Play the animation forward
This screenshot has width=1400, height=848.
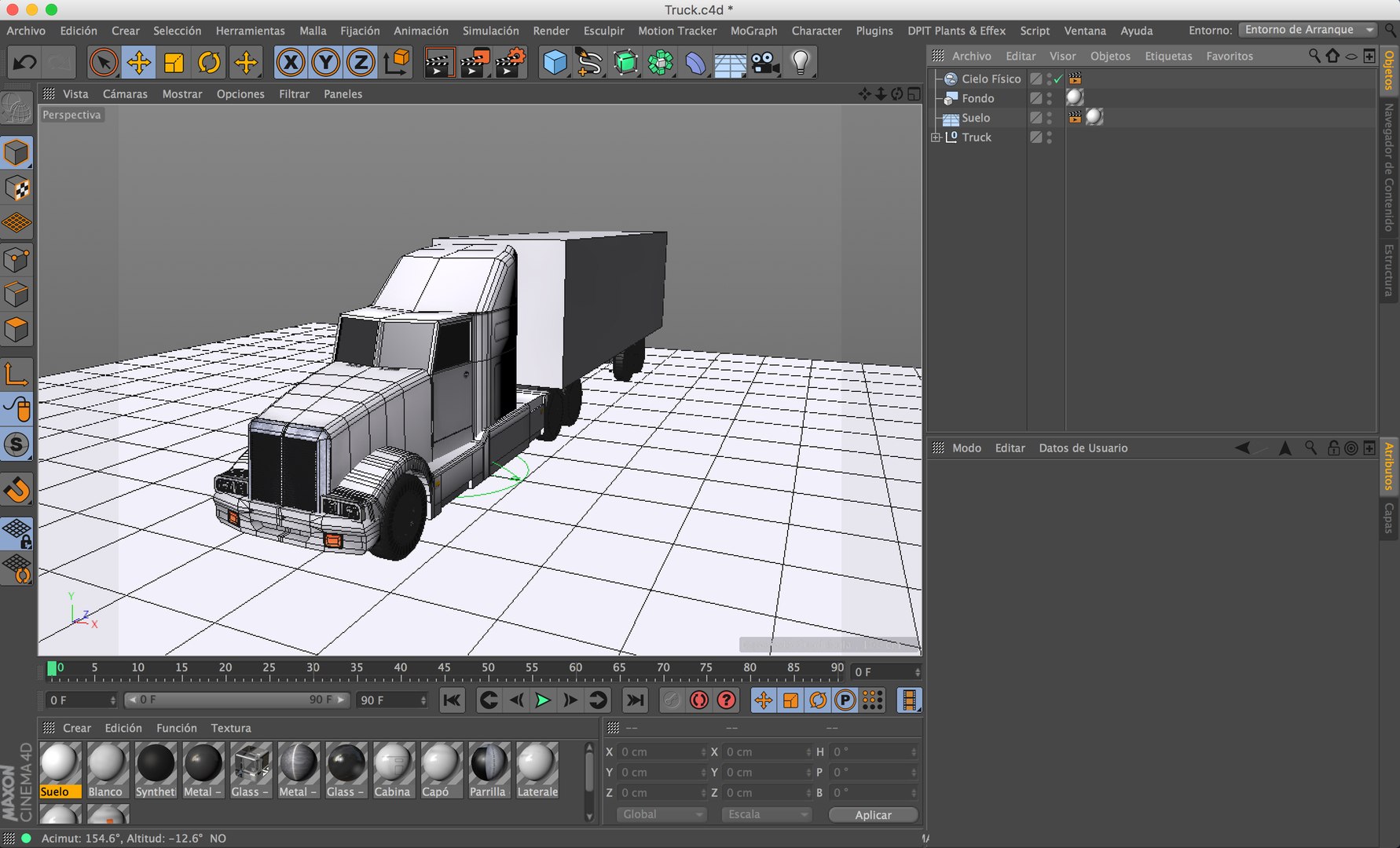pos(542,700)
